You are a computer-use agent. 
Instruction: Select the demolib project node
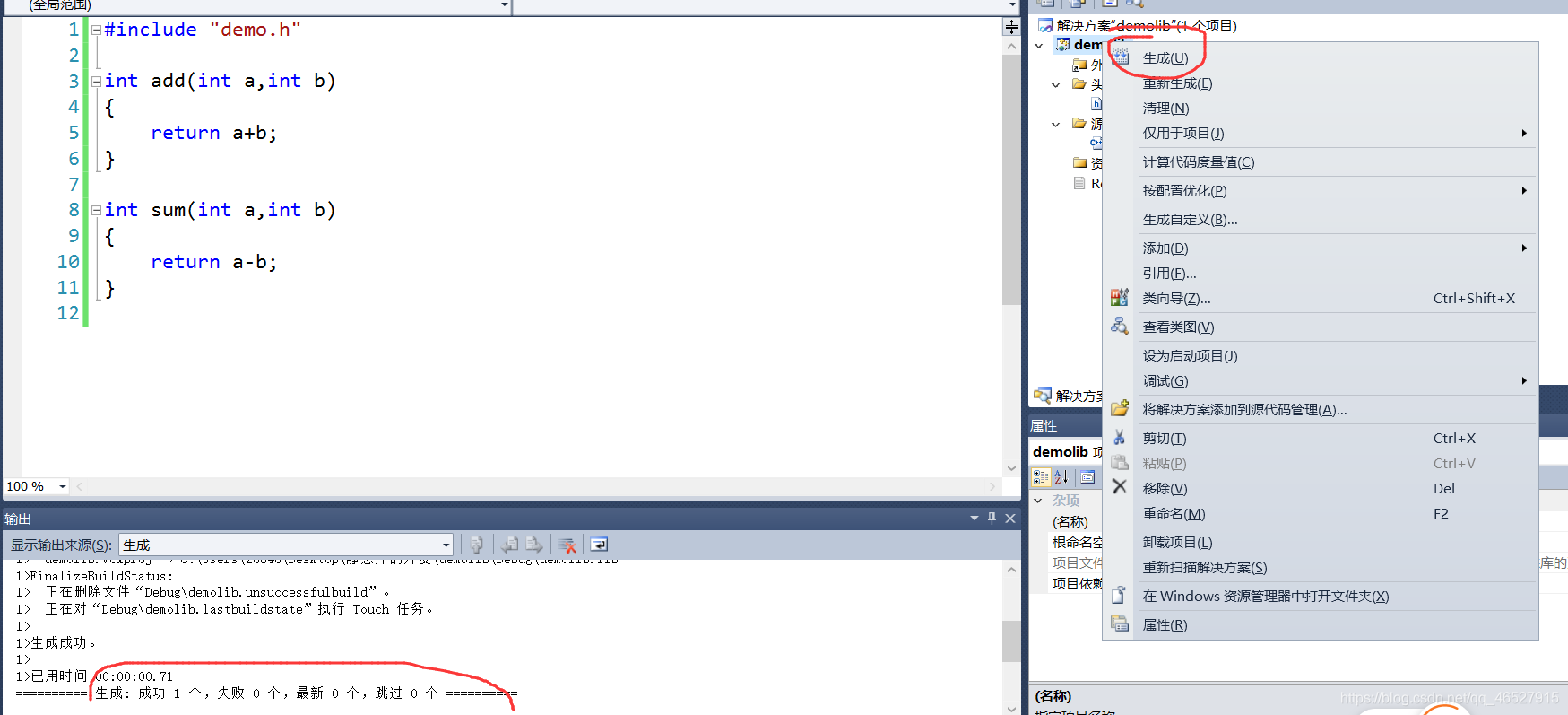coord(1079,44)
